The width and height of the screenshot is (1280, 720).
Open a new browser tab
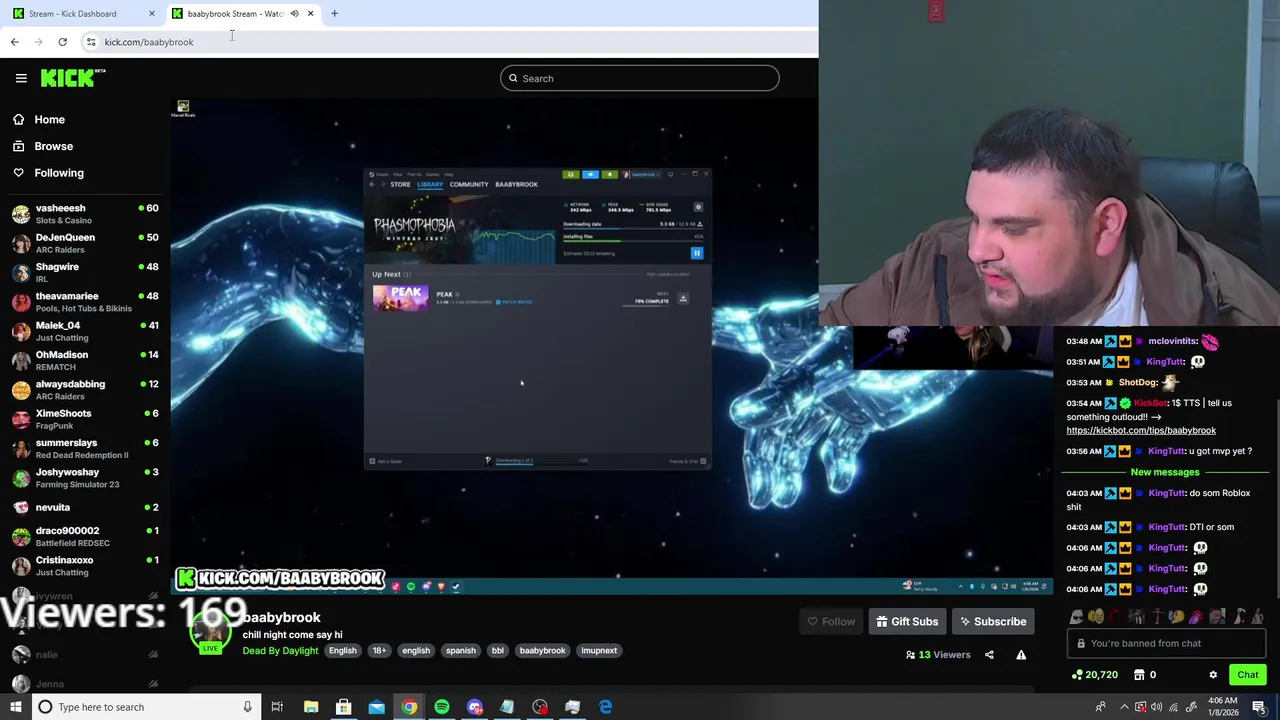click(x=334, y=14)
